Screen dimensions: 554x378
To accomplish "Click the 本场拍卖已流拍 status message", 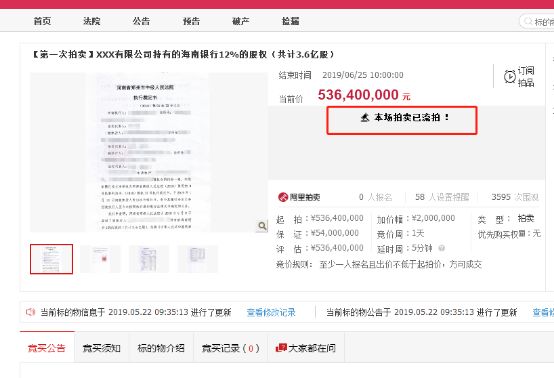I will (x=412, y=117).
